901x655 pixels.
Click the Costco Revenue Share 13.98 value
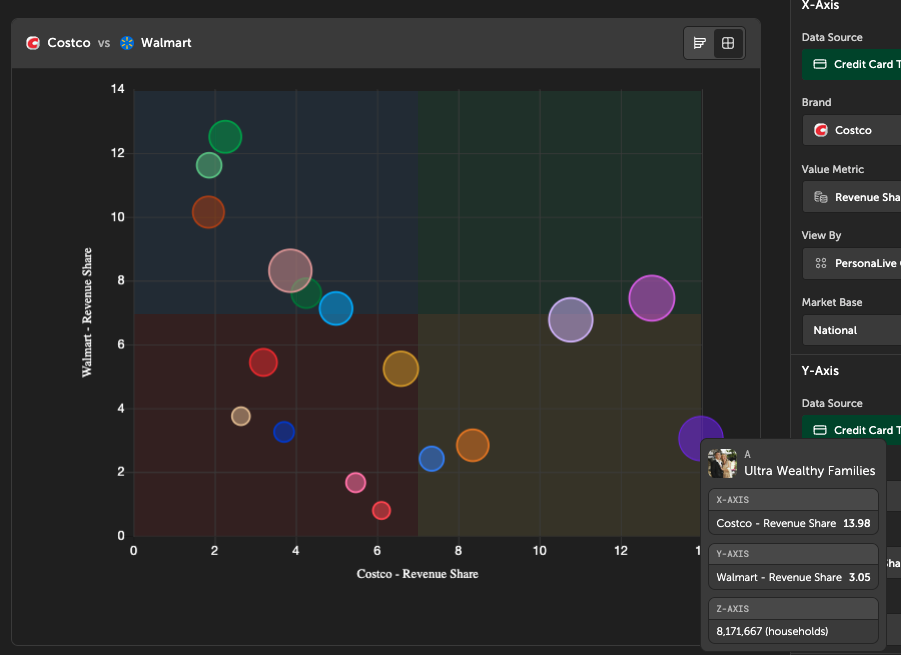857,523
